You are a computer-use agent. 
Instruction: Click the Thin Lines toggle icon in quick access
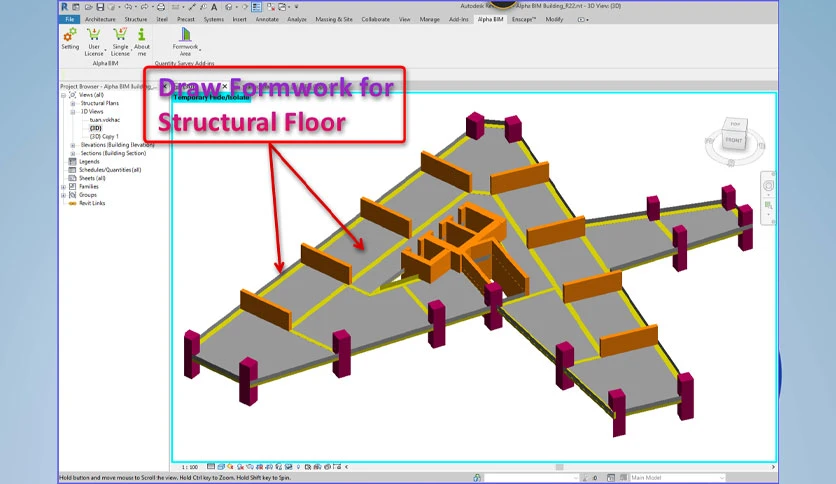(x=256, y=7)
